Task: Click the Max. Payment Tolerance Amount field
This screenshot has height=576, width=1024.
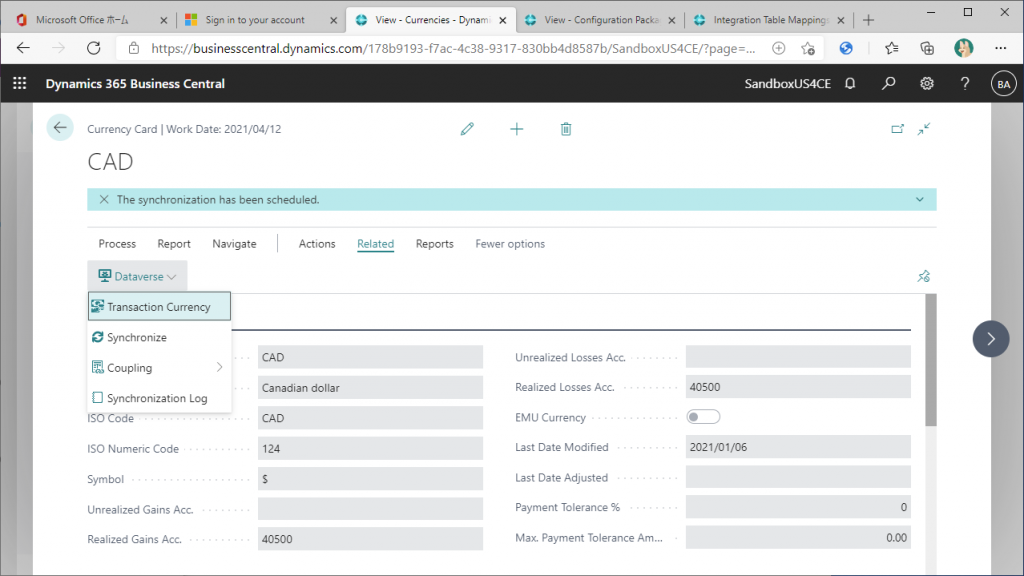Action: tap(798, 537)
